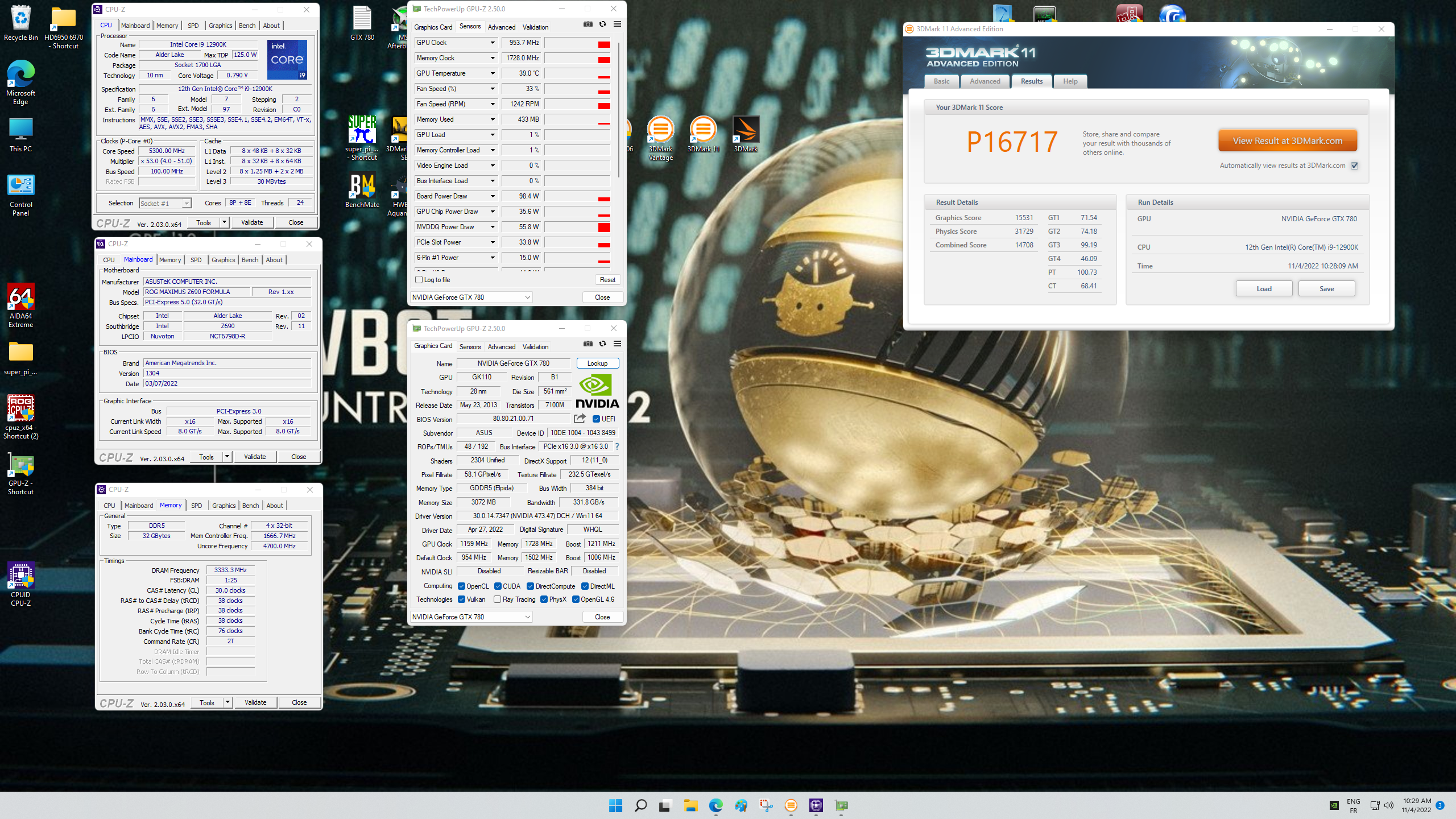This screenshot has width=1456, height=819.
Task: Open GPU selector dropdown in GPU-Z Sensors window
Action: (x=471, y=297)
